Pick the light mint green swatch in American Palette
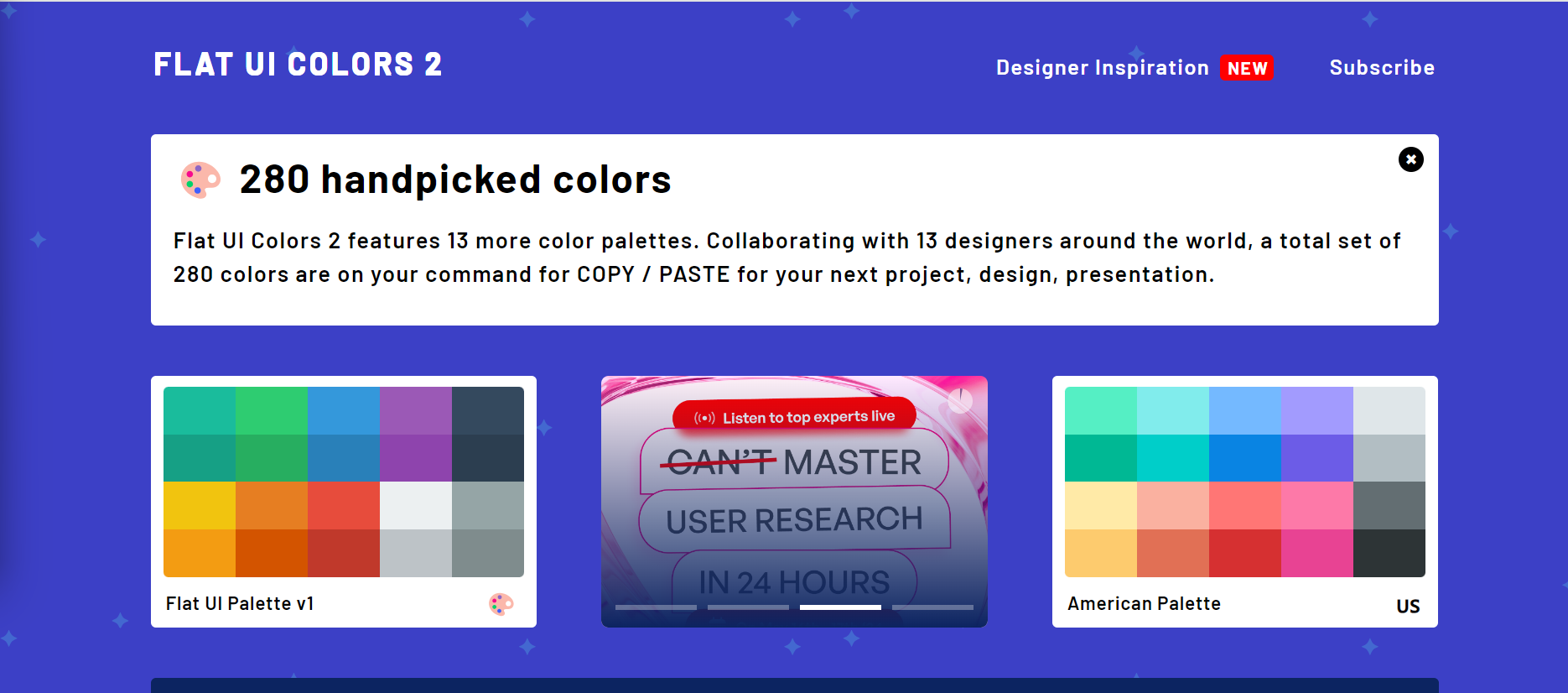 [x=1101, y=410]
